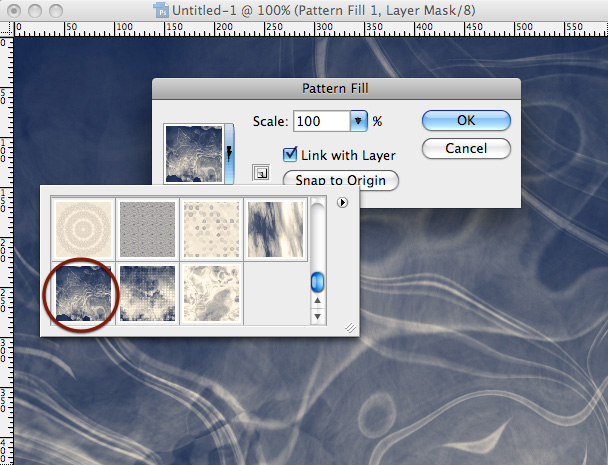
Task: Click the ruler origin corner box
Action: (7, 29)
